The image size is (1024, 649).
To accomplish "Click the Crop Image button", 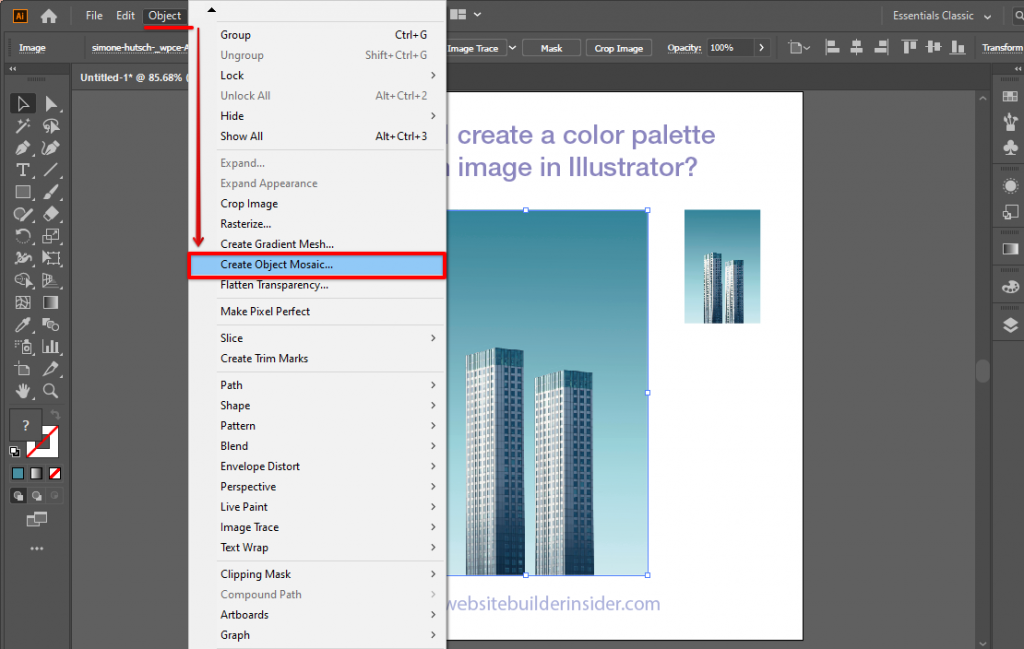I will [x=618, y=47].
